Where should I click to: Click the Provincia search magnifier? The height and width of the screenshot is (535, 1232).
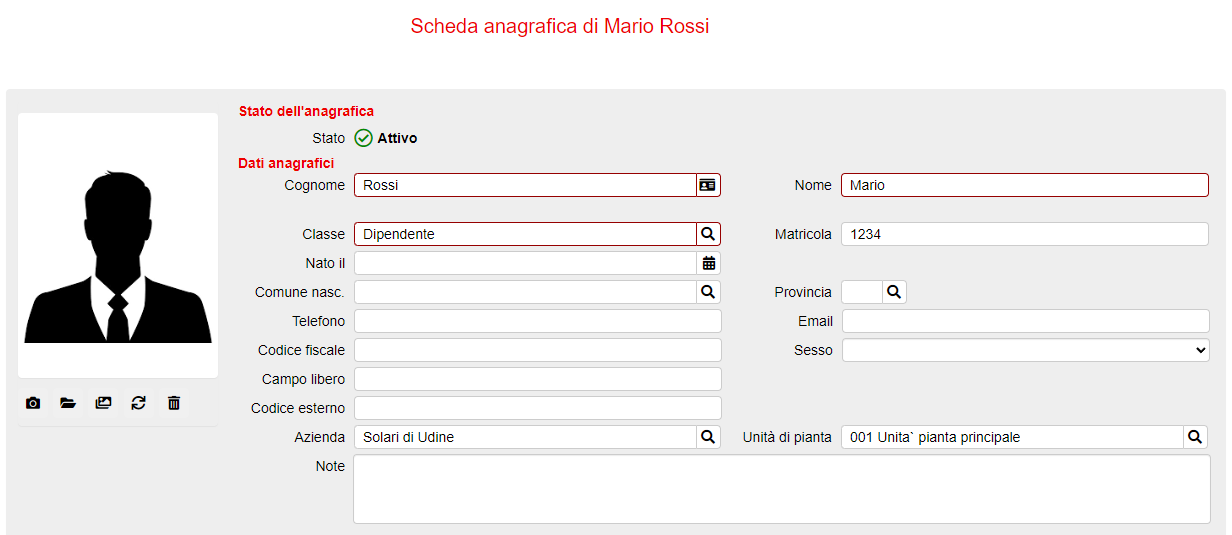(x=894, y=292)
